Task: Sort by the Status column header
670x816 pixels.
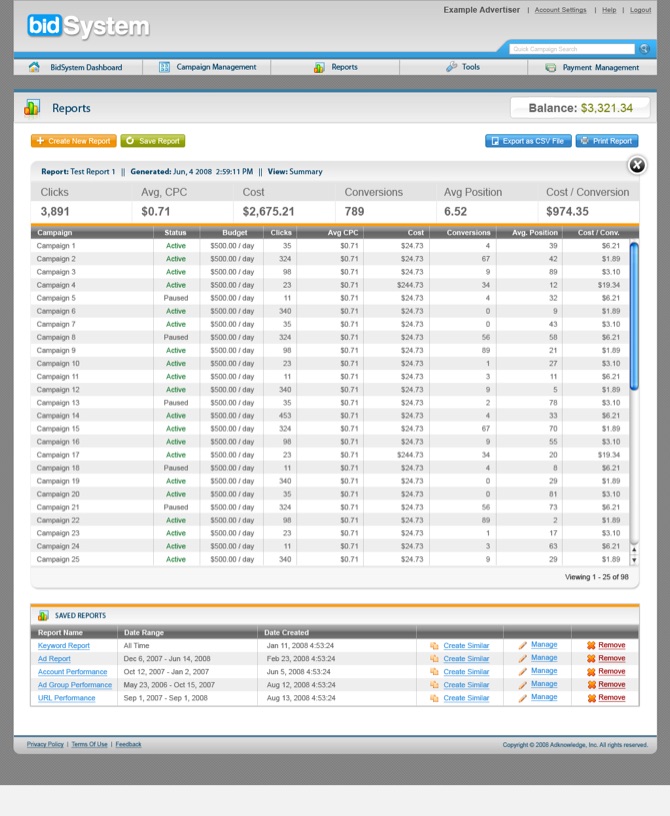Action: 175,233
